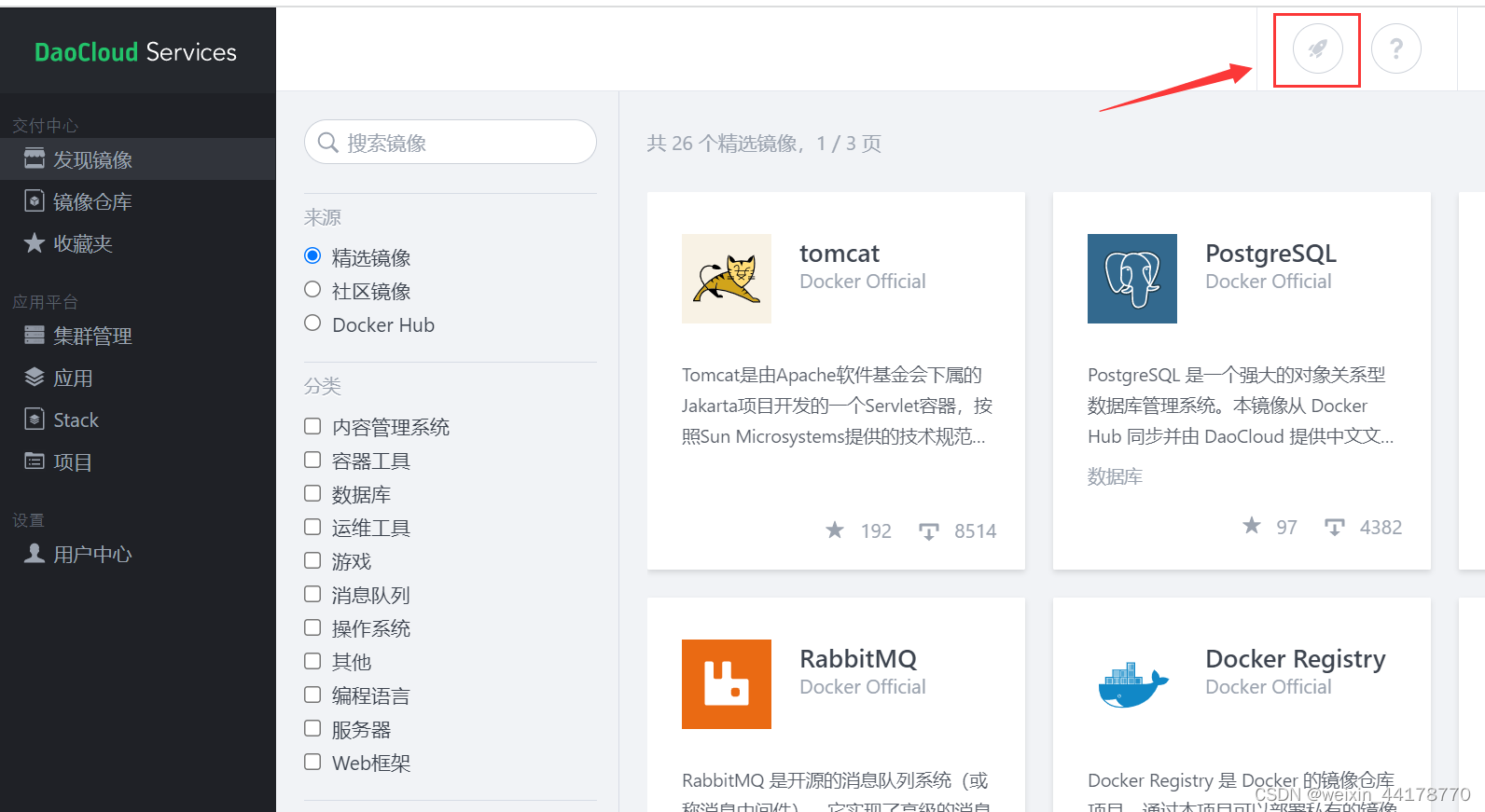1485x812 pixels.
Task: Click the star icon on PostgreSQL card
Action: (1252, 526)
